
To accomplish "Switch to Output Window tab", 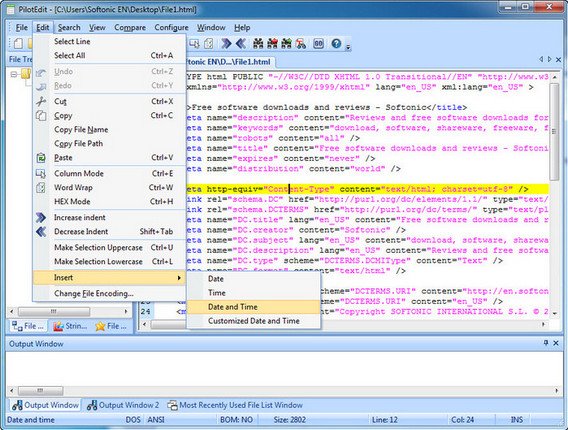I will point(45,405).
